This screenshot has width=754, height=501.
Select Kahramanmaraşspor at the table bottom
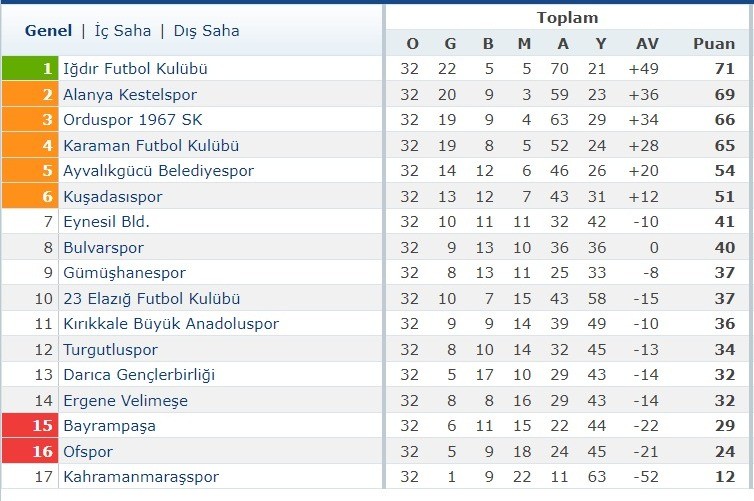tap(141, 476)
